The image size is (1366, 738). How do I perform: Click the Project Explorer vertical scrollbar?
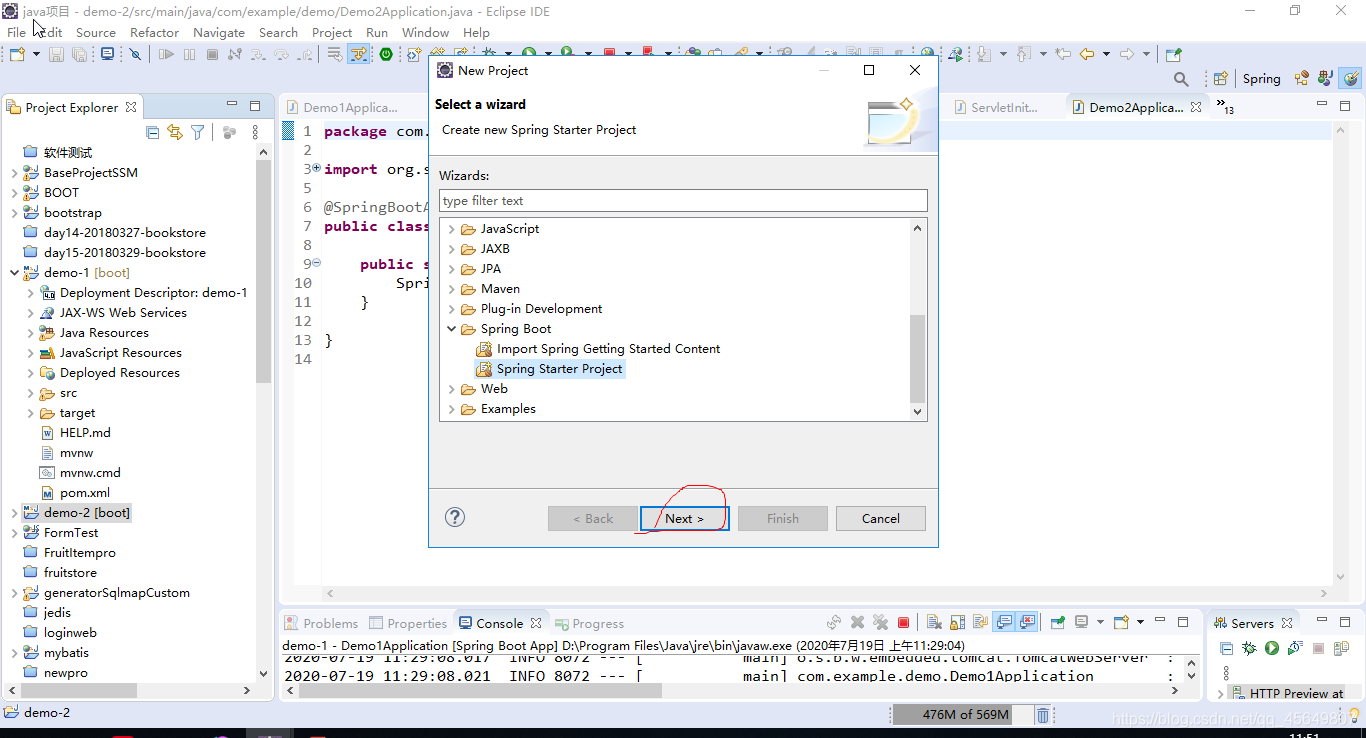point(263,270)
